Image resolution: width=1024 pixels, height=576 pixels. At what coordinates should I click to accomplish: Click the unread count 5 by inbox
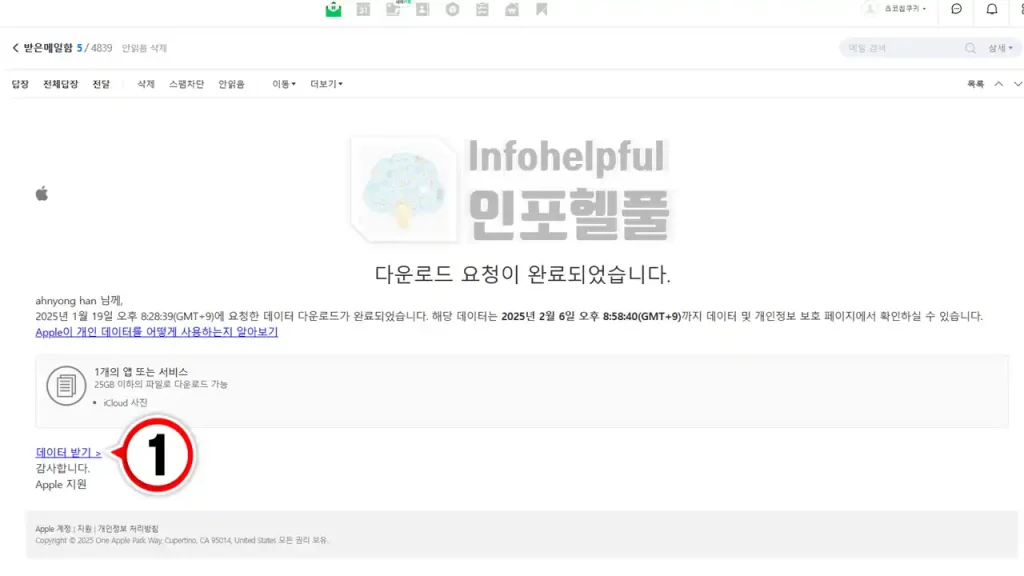pyautogui.click(x=80, y=48)
